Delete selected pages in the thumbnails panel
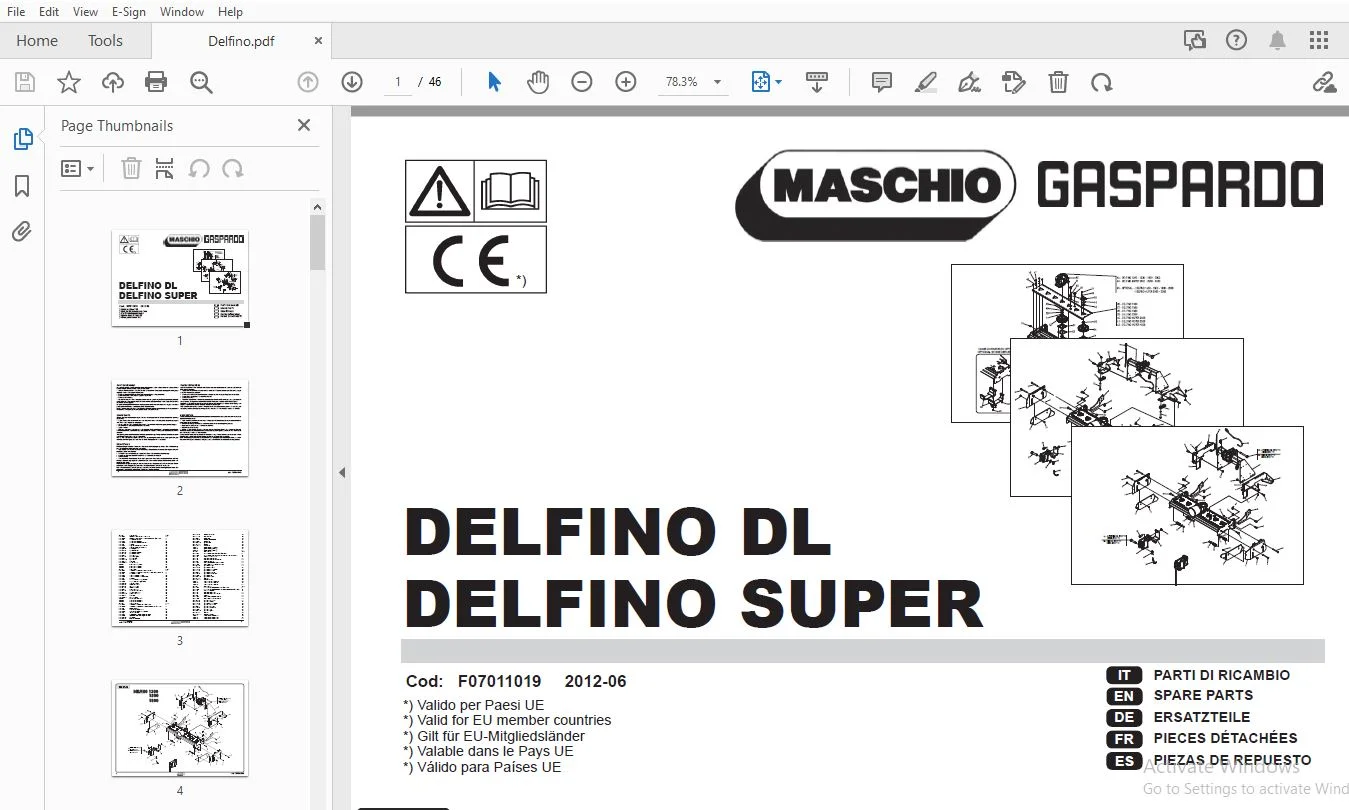1349x810 pixels. [131, 169]
